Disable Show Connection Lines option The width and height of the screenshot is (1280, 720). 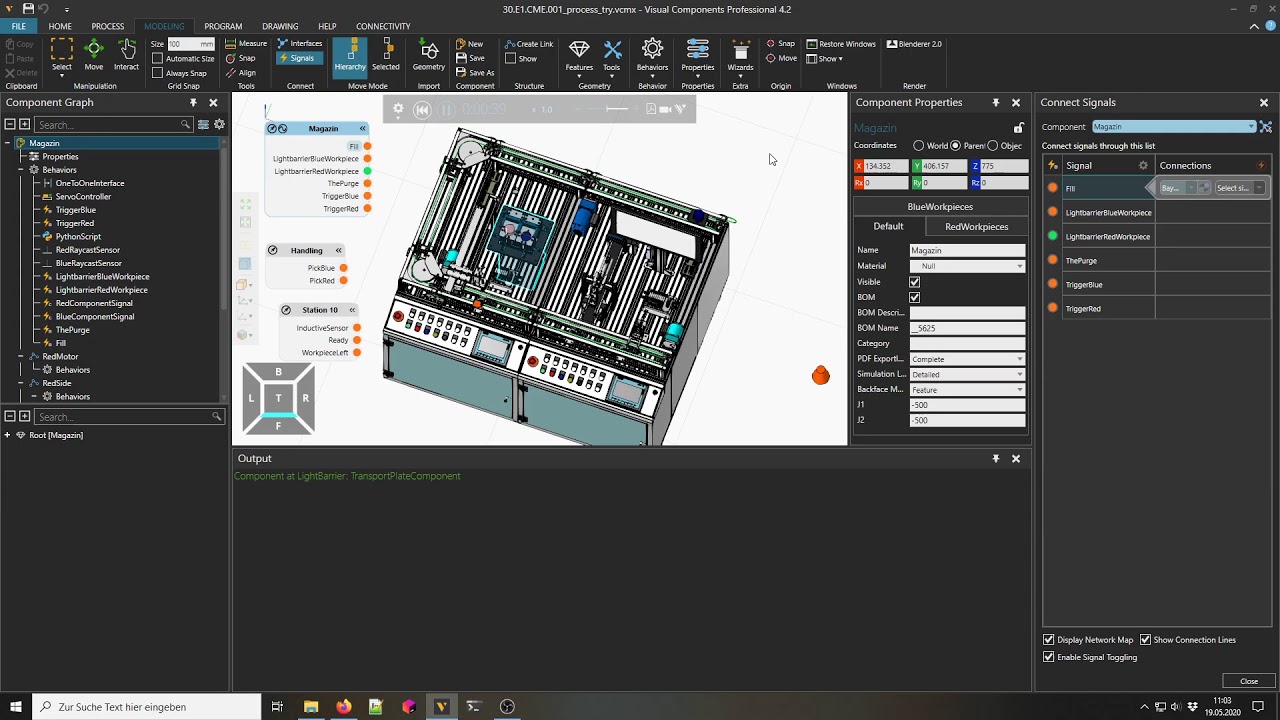pos(1145,640)
